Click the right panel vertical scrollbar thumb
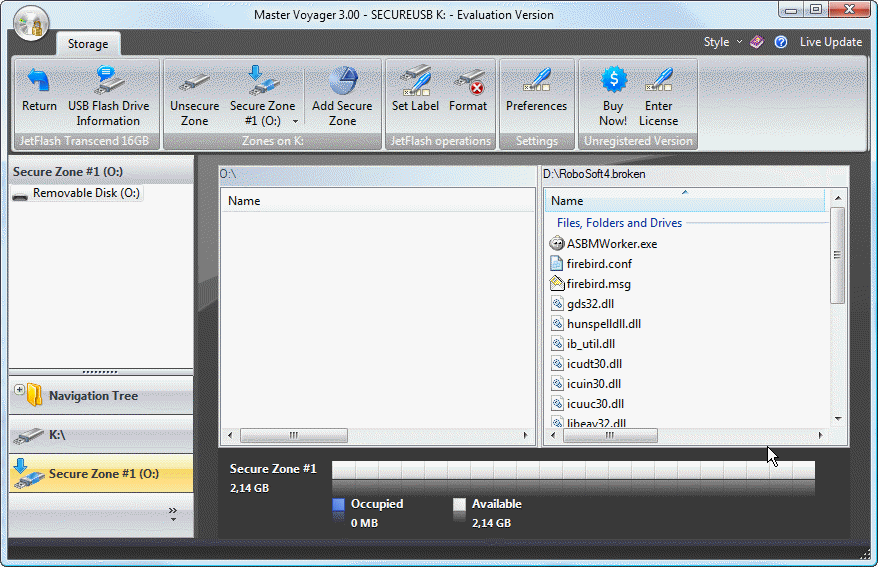The width and height of the screenshot is (878, 567). [838, 255]
